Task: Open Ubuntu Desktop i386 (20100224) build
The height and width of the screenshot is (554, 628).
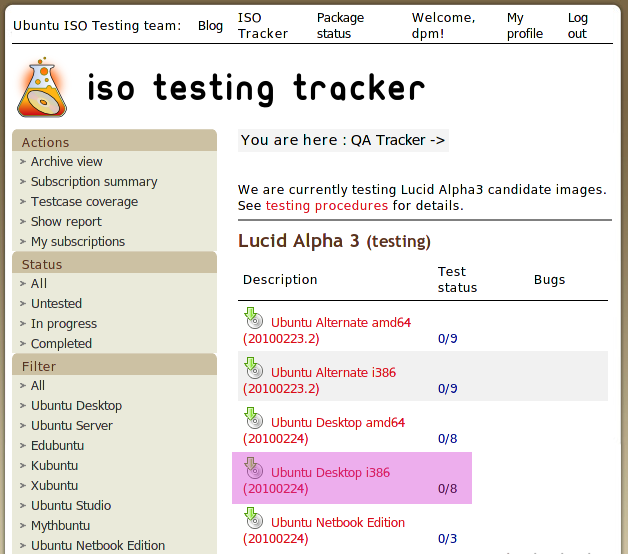Action: 316,481
